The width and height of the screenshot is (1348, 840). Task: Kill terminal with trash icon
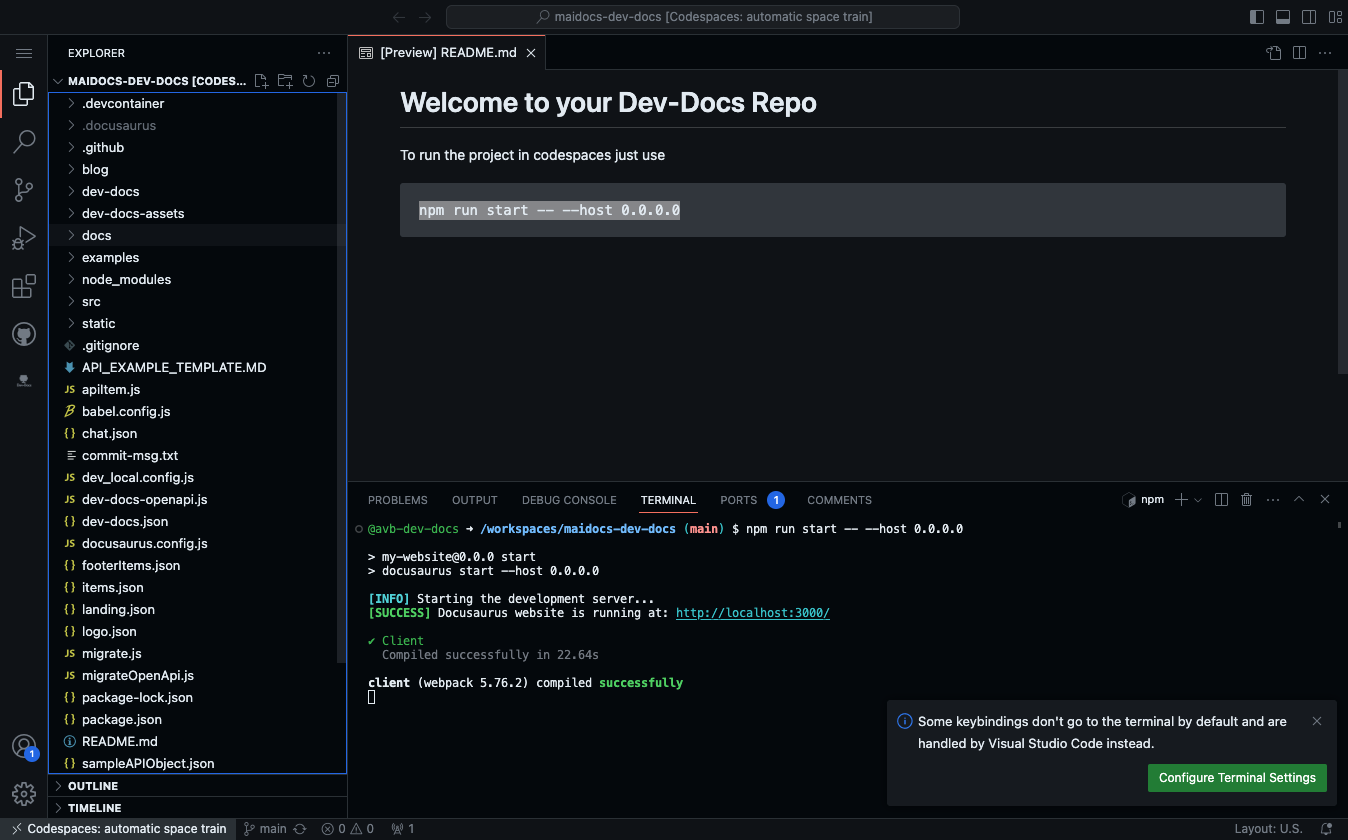pos(1246,500)
